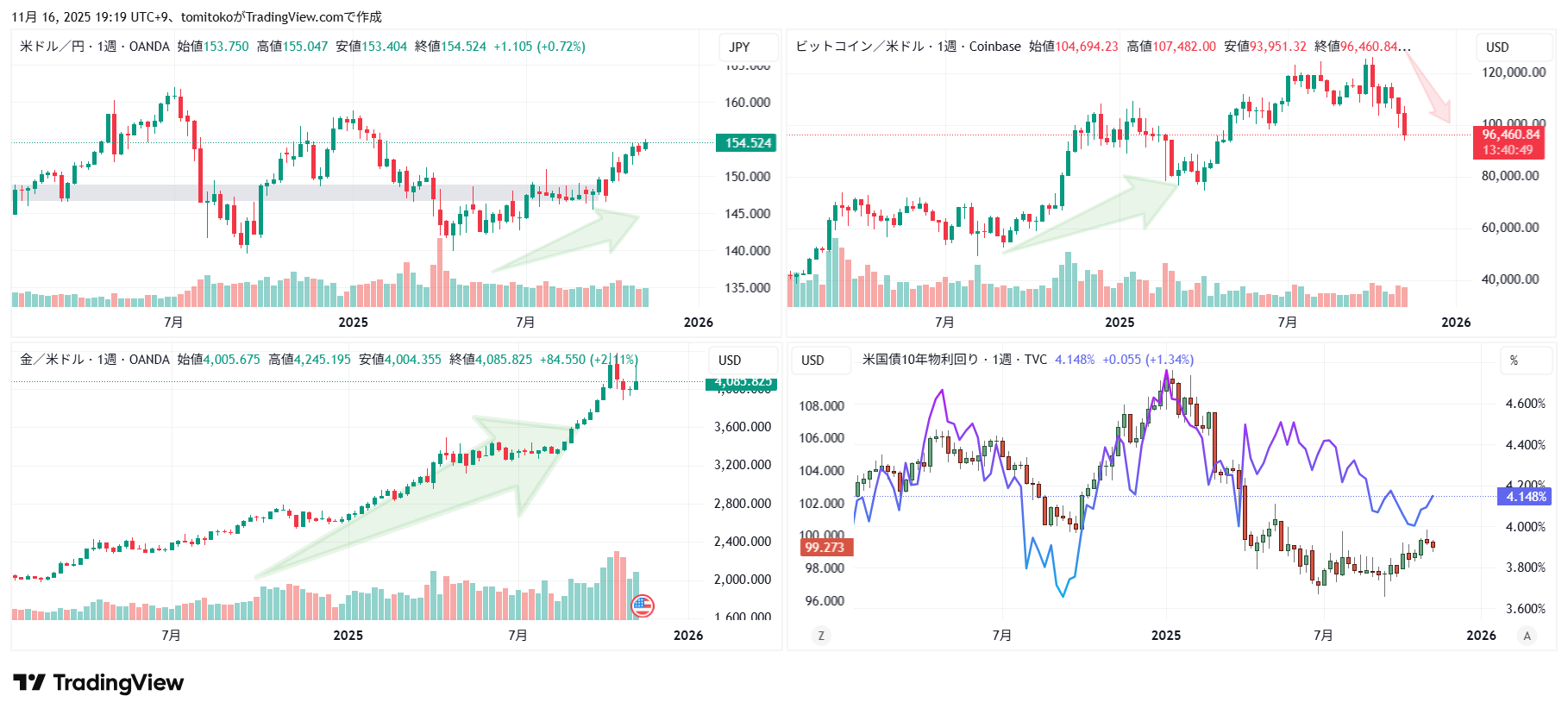Open the left USD scale selector on bond chart
This screenshot has height=715, width=1568.
812,361
